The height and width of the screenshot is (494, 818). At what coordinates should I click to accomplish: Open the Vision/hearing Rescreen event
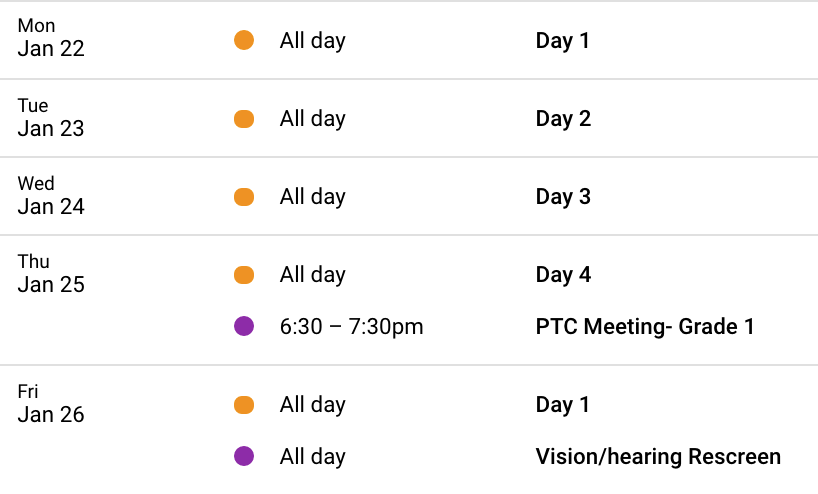(x=658, y=456)
